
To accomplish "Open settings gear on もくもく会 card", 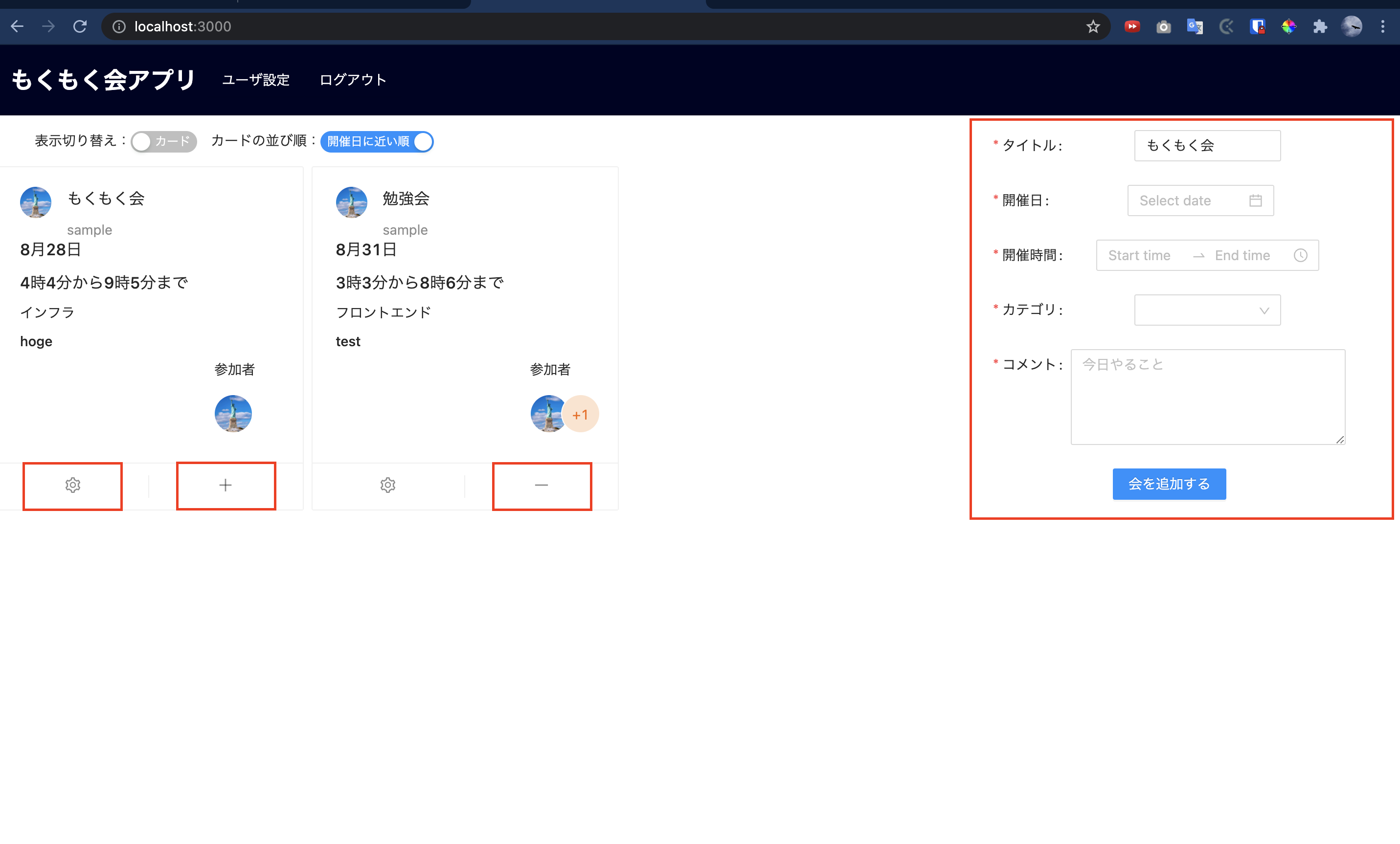I will coord(73,485).
